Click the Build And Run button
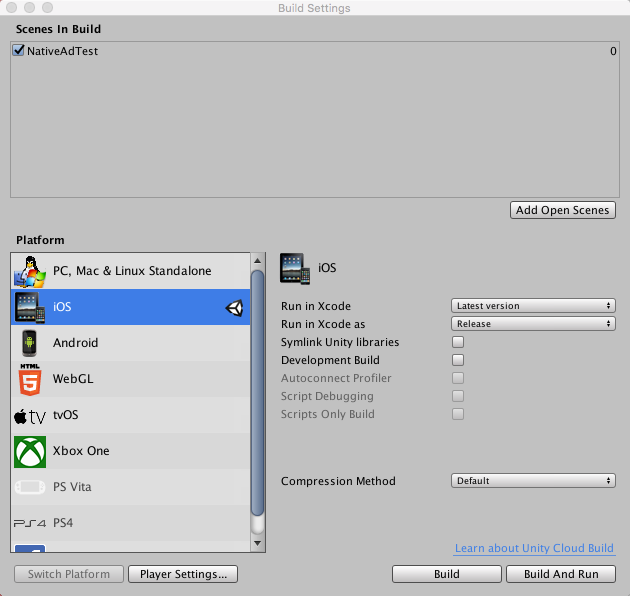Image resolution: width=630 pixels, height=596 pixels. click(x=561, y=574)
